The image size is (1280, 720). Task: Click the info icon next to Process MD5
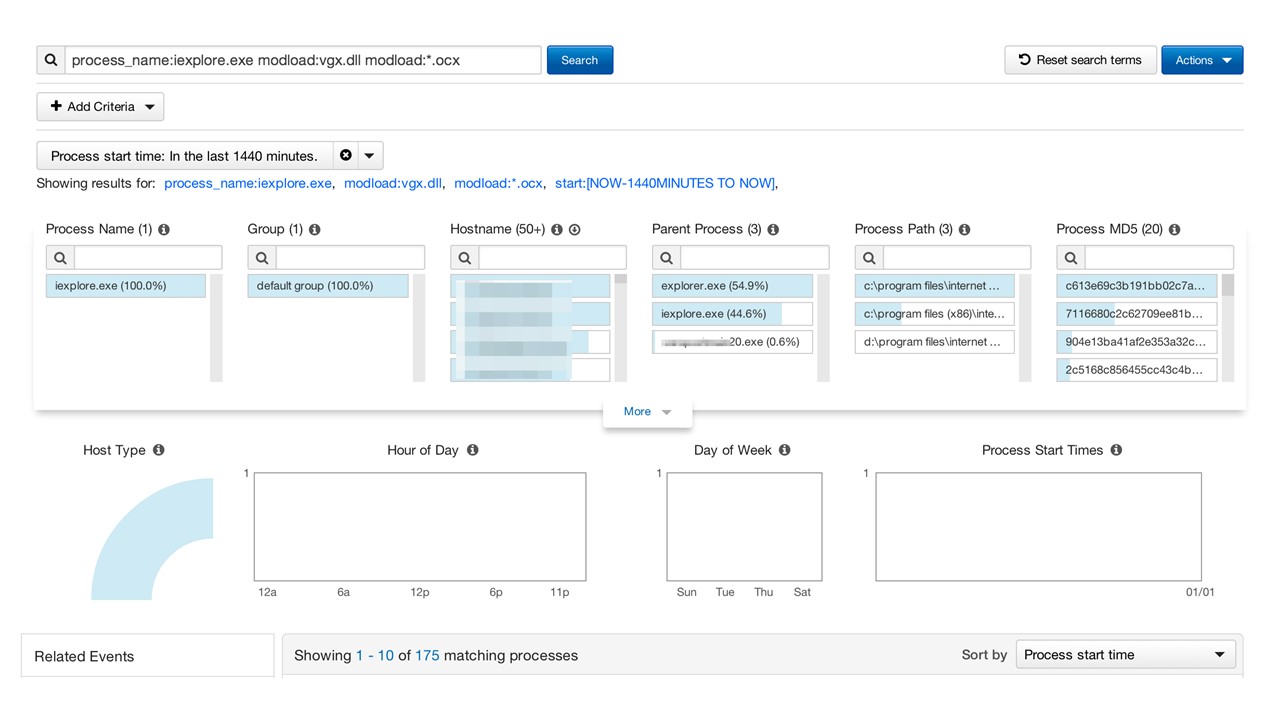tap(1174, 229)
